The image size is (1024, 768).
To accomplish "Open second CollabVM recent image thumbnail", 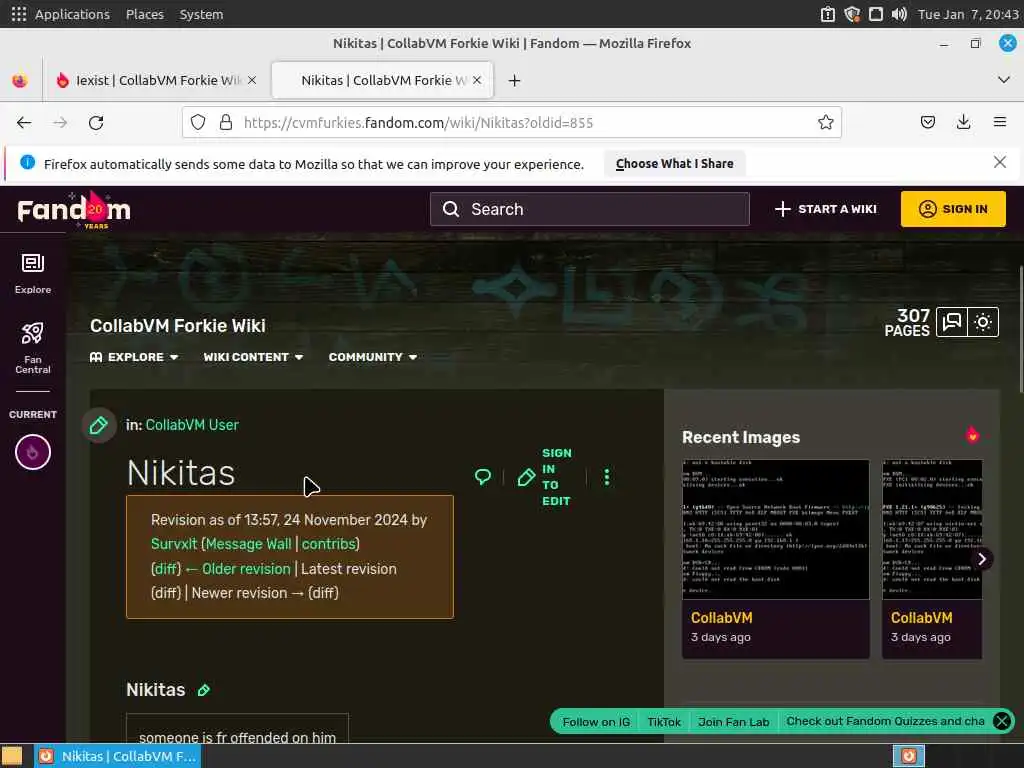I will pyautogui.click(x=932, y=529).
